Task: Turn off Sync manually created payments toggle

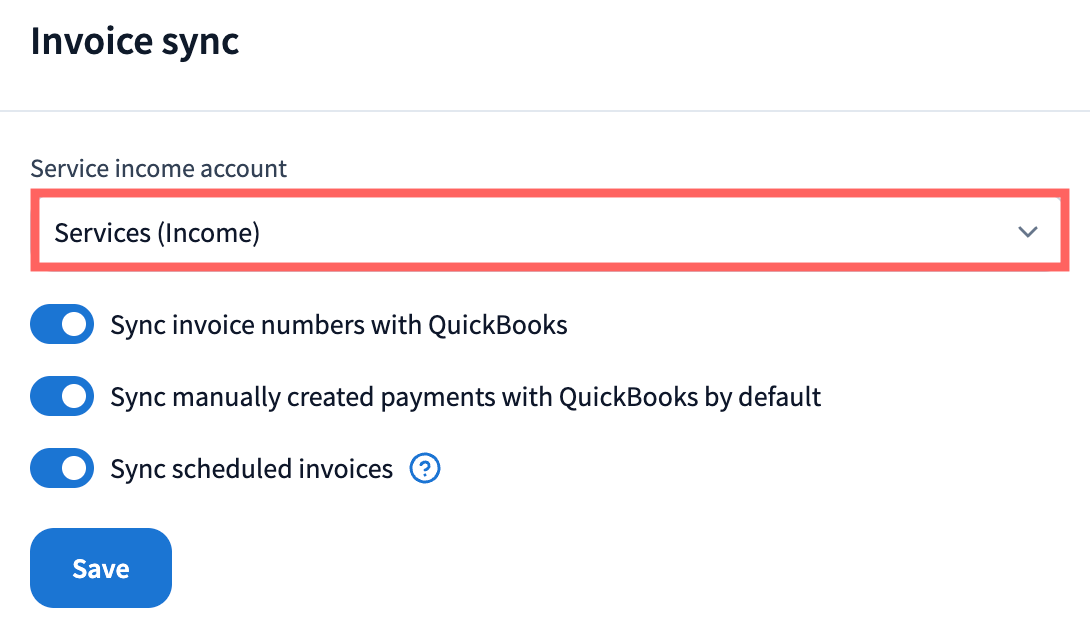Action: (x=62, y=396)
